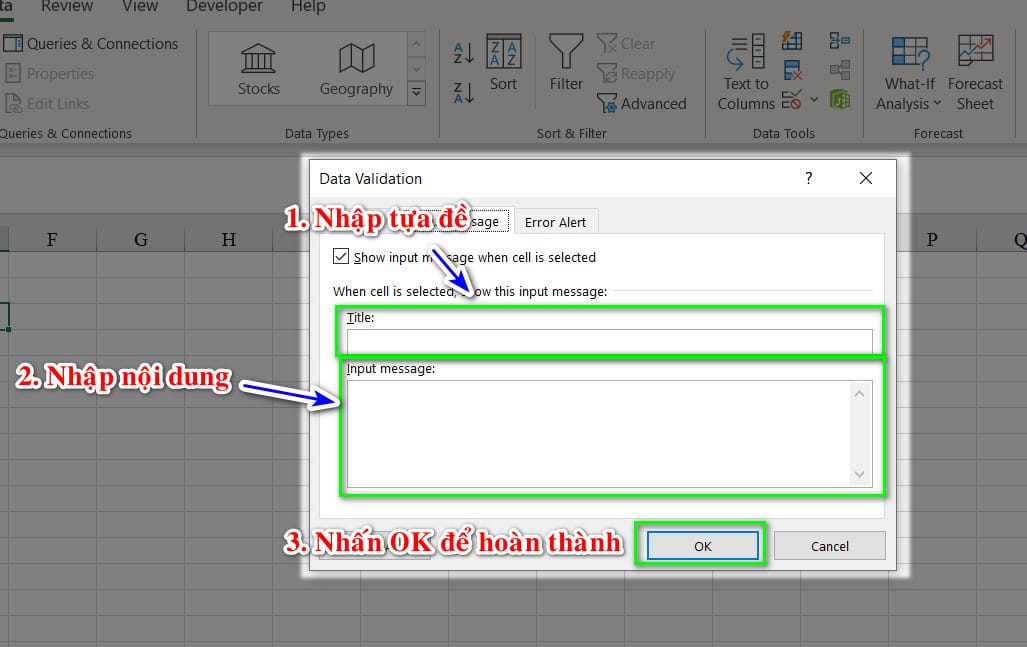Open the Review ribbon tab

[67, 7]
